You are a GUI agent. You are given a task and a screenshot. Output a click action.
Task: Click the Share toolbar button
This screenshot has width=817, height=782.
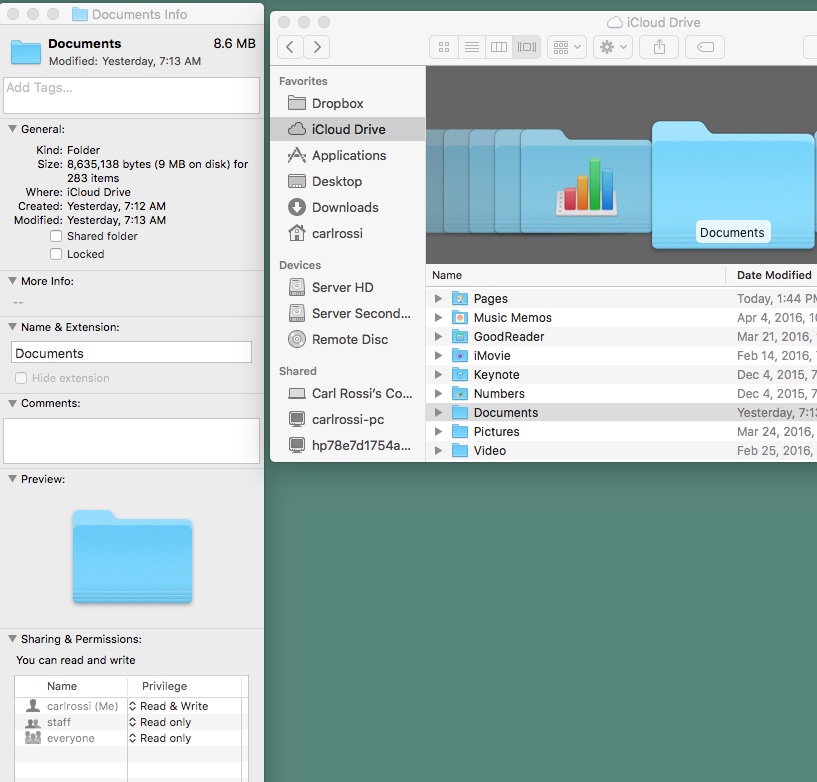[659, 47]
